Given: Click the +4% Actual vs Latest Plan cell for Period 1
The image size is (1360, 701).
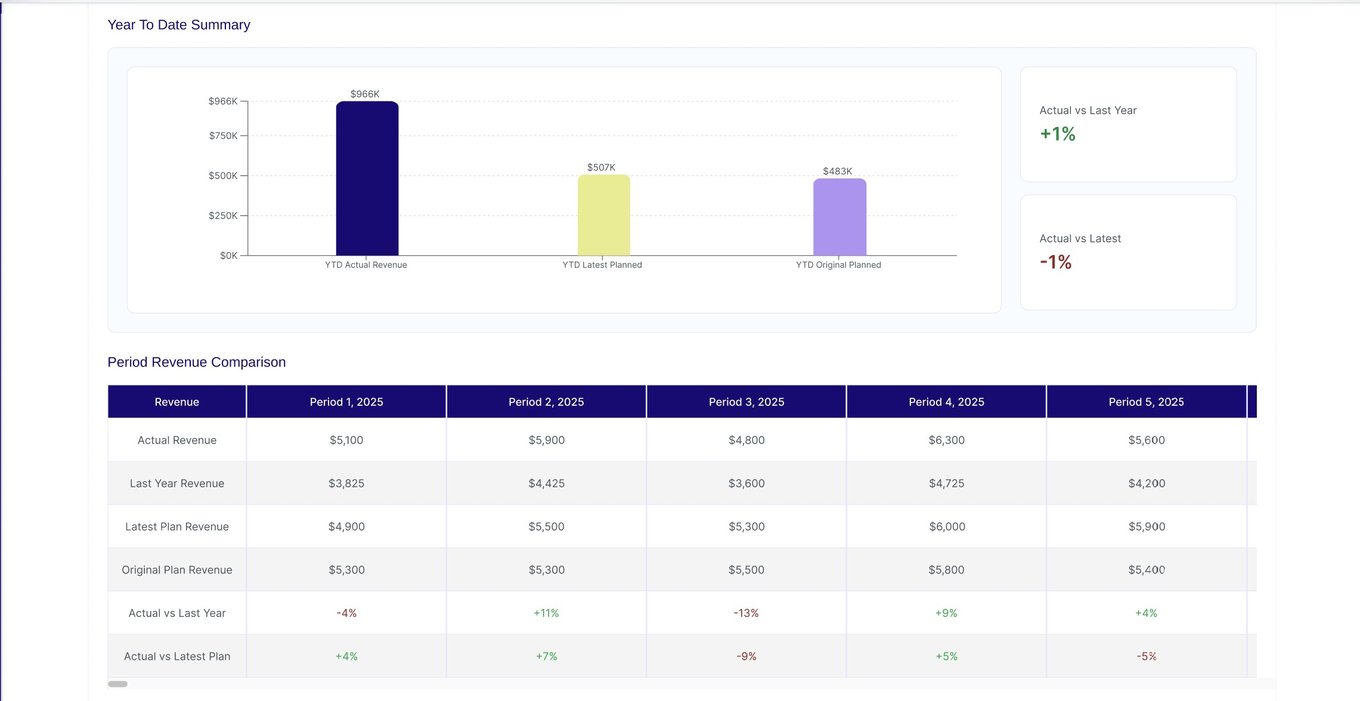Looking at the screenshot, I should coord(347,657).
